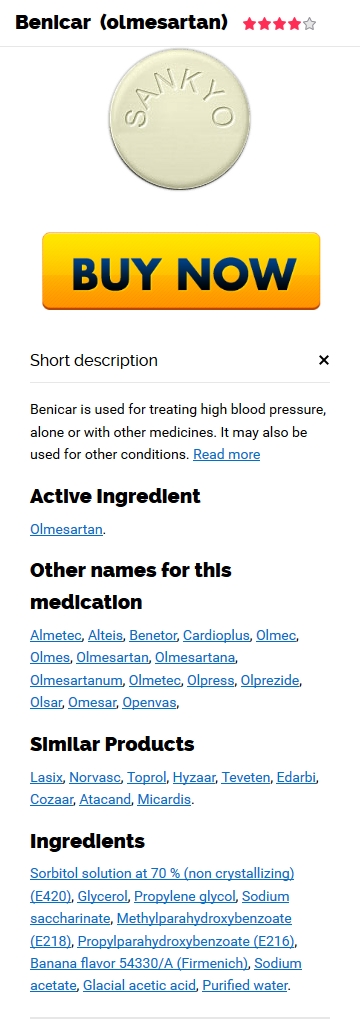This screenshot has width=360, height=1019.
Task: Close the Short description section
Action: 324,360
